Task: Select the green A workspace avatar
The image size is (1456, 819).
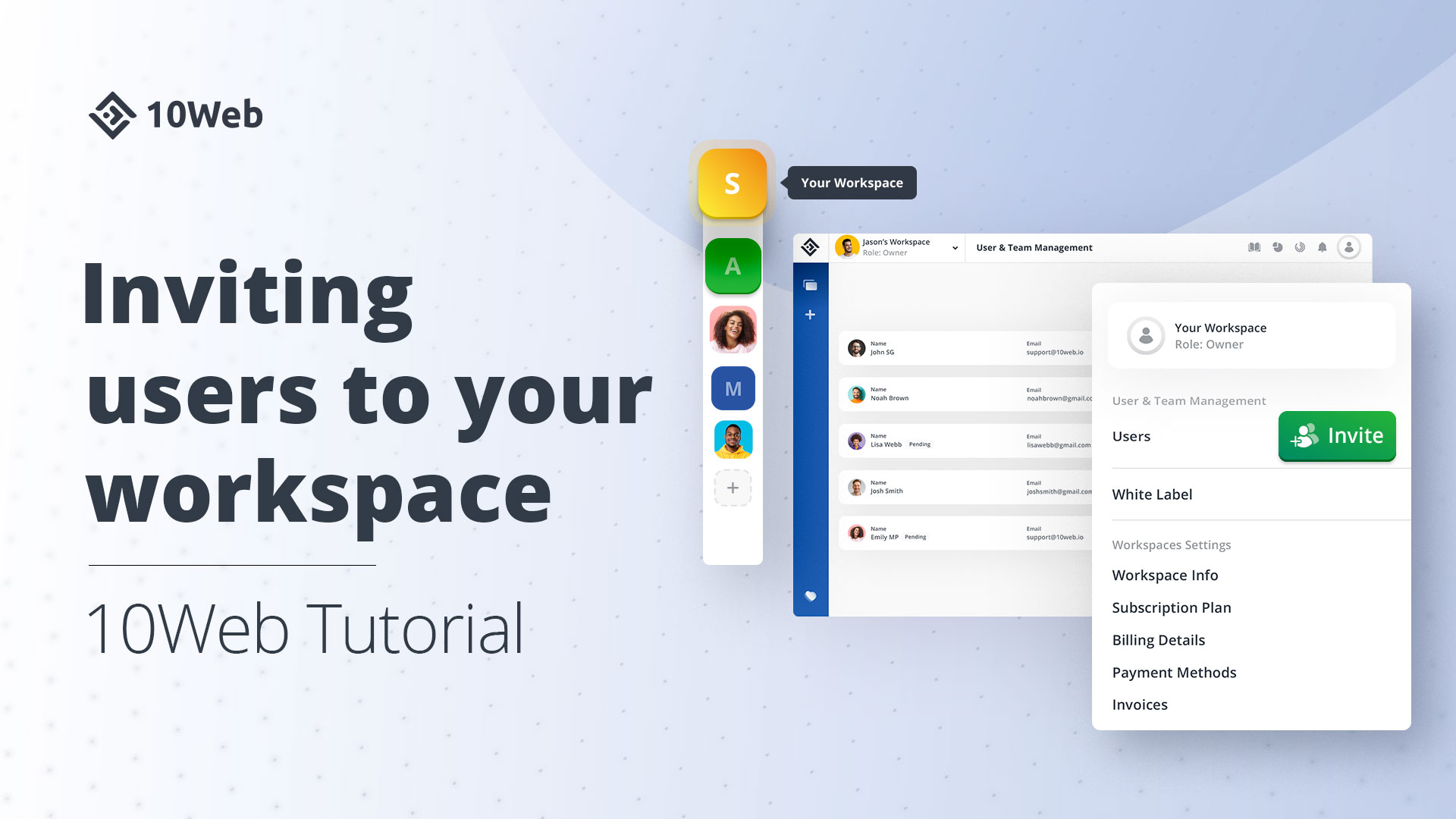Action: (734, 265)
